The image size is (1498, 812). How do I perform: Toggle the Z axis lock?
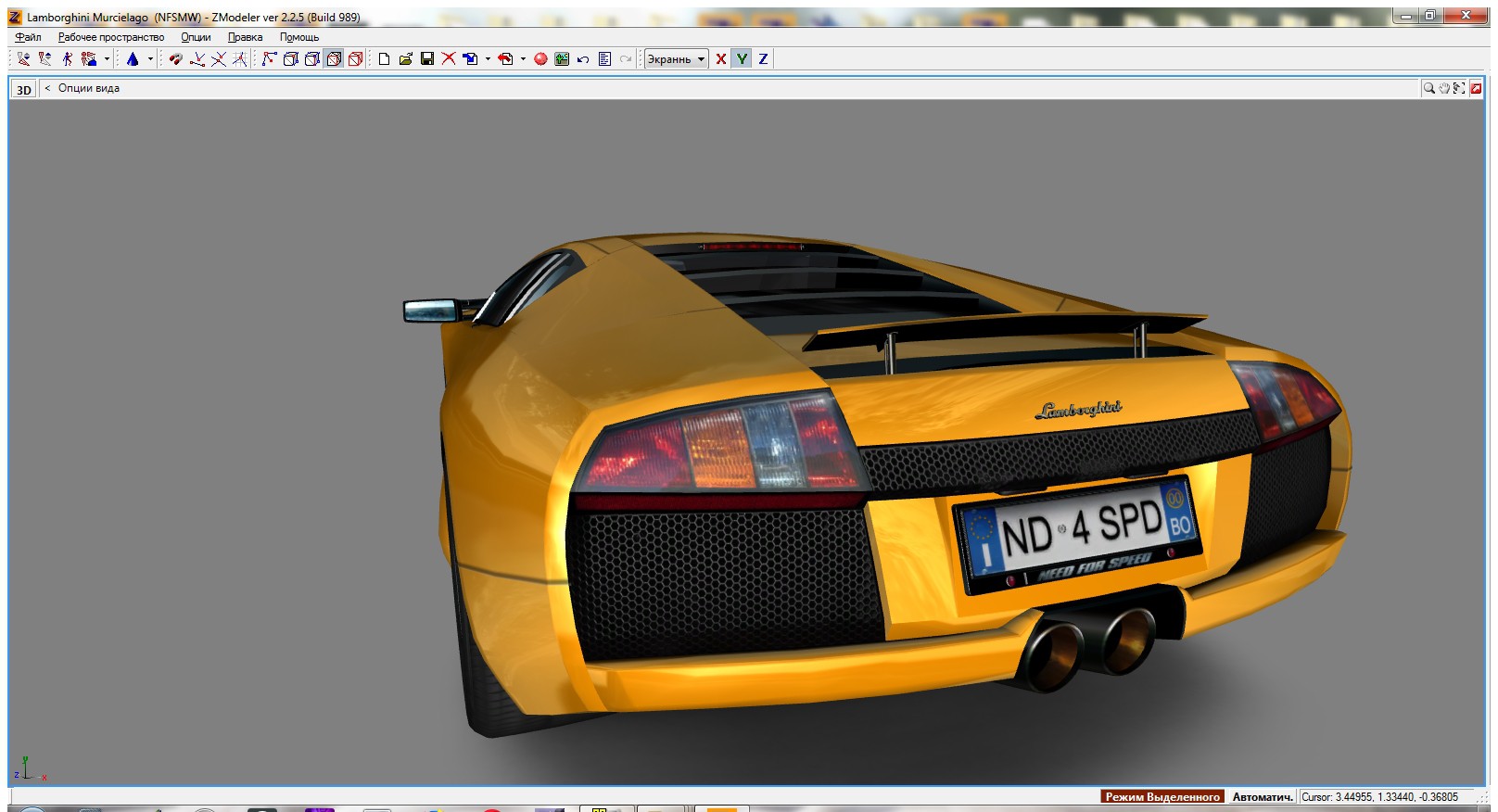tap(763, 58)
